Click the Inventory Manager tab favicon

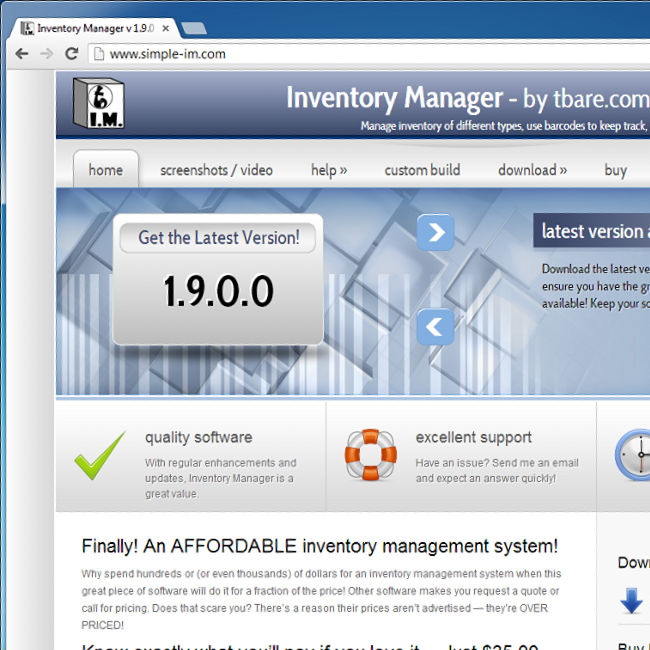click(27, 28)
